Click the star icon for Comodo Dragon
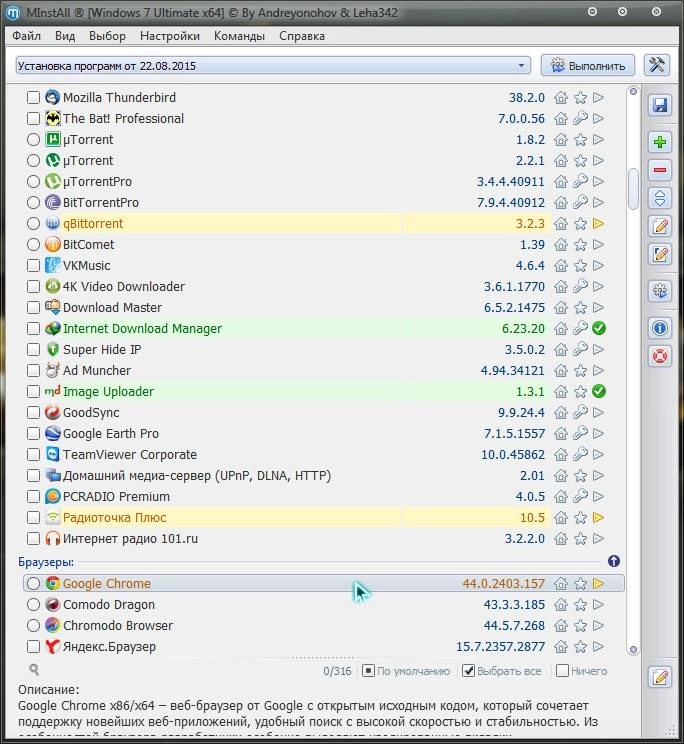 tap(580, 605)
